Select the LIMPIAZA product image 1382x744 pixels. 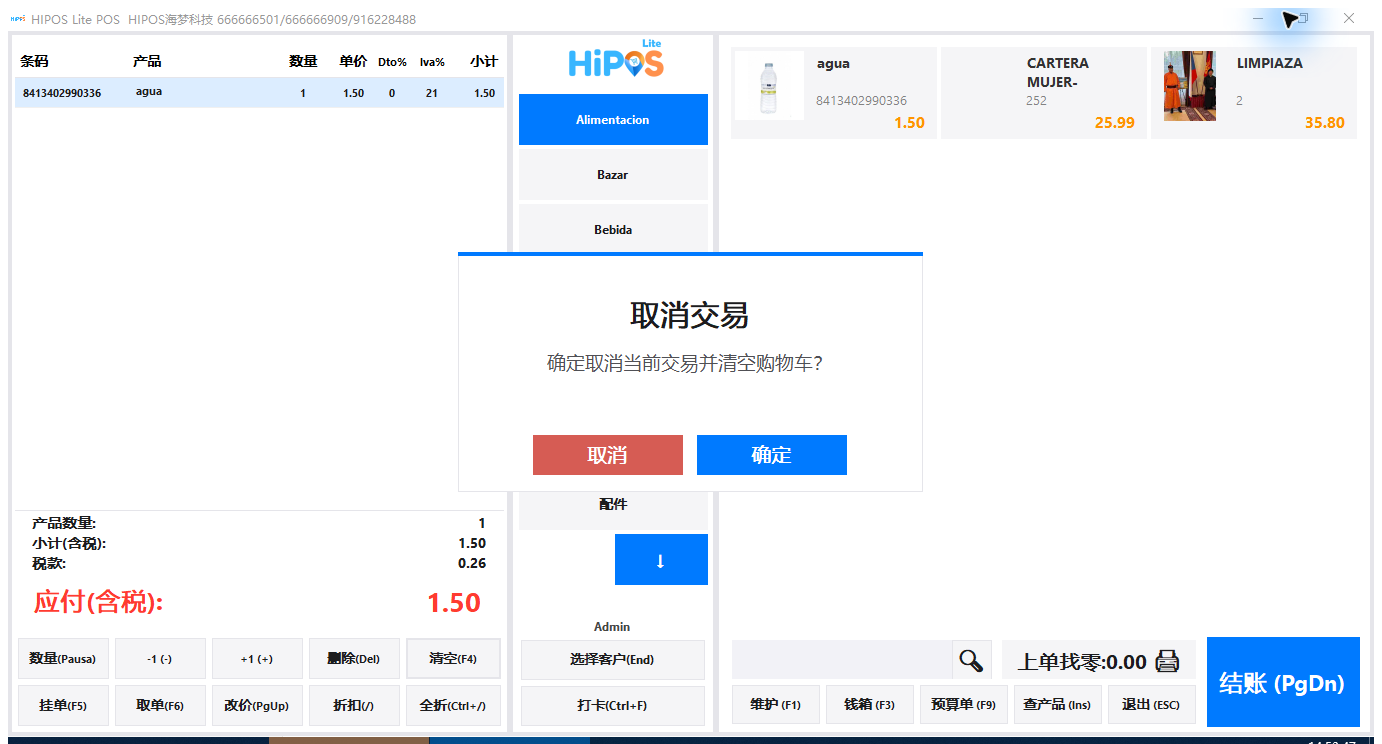click(x=1190, y=86)
